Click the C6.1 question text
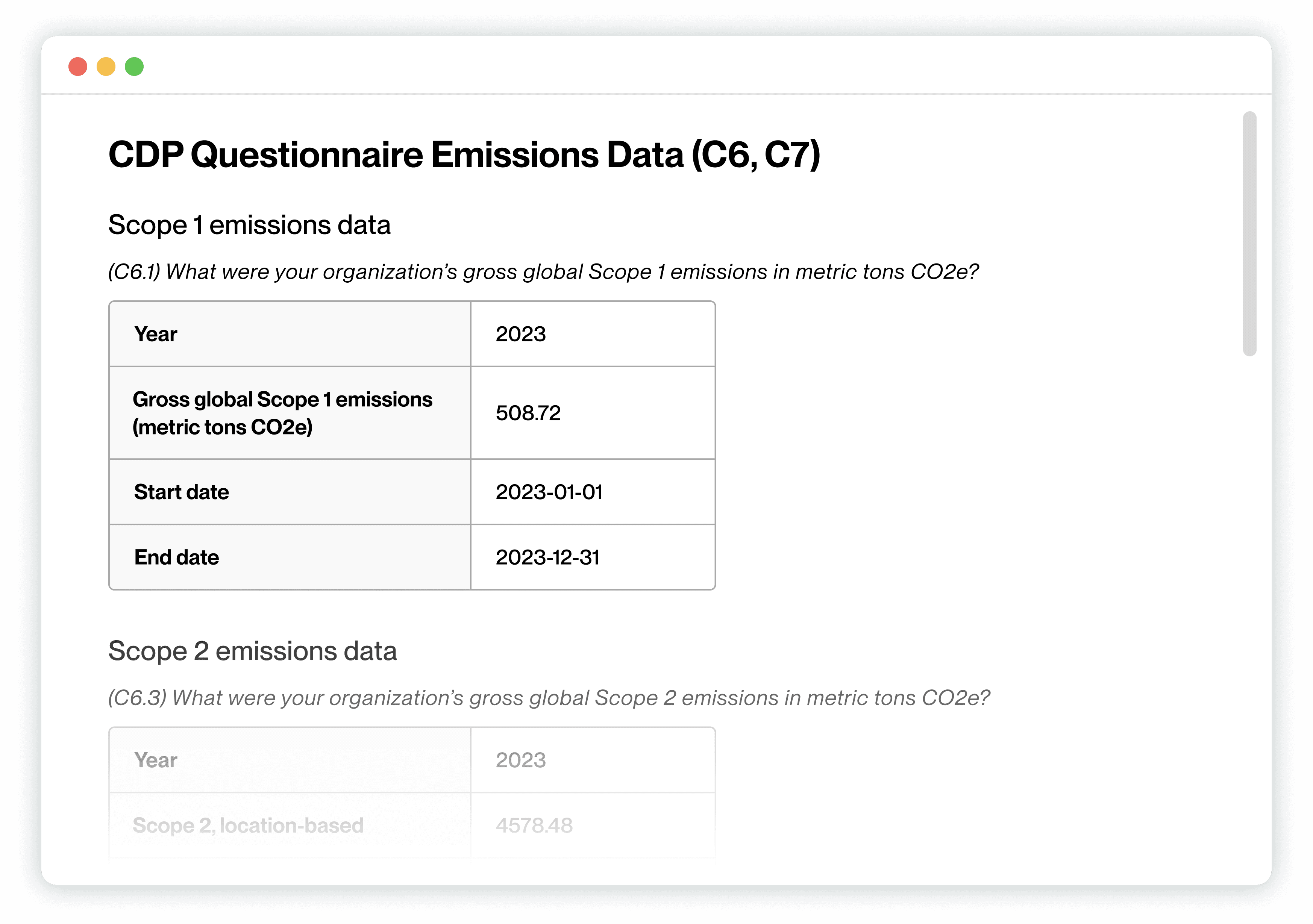1313x924 pixels. pos(543,271)
